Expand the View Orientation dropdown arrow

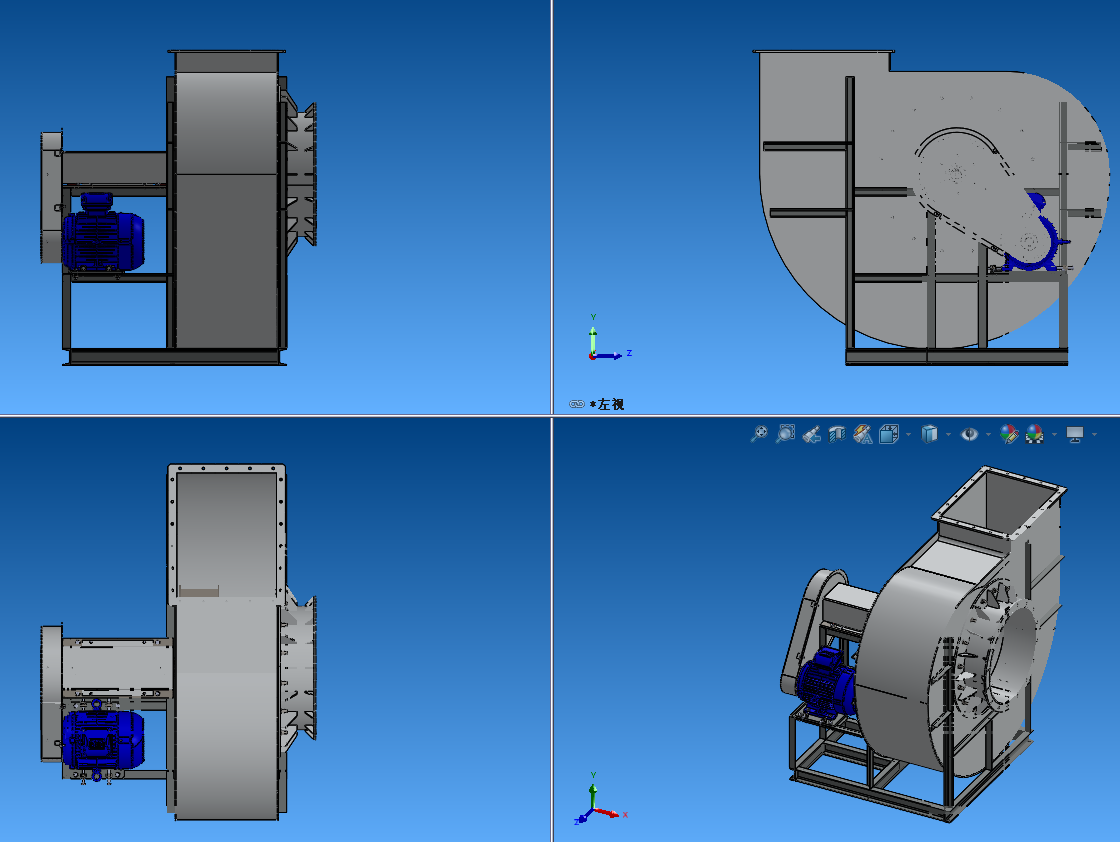click(x=907, y=435)
